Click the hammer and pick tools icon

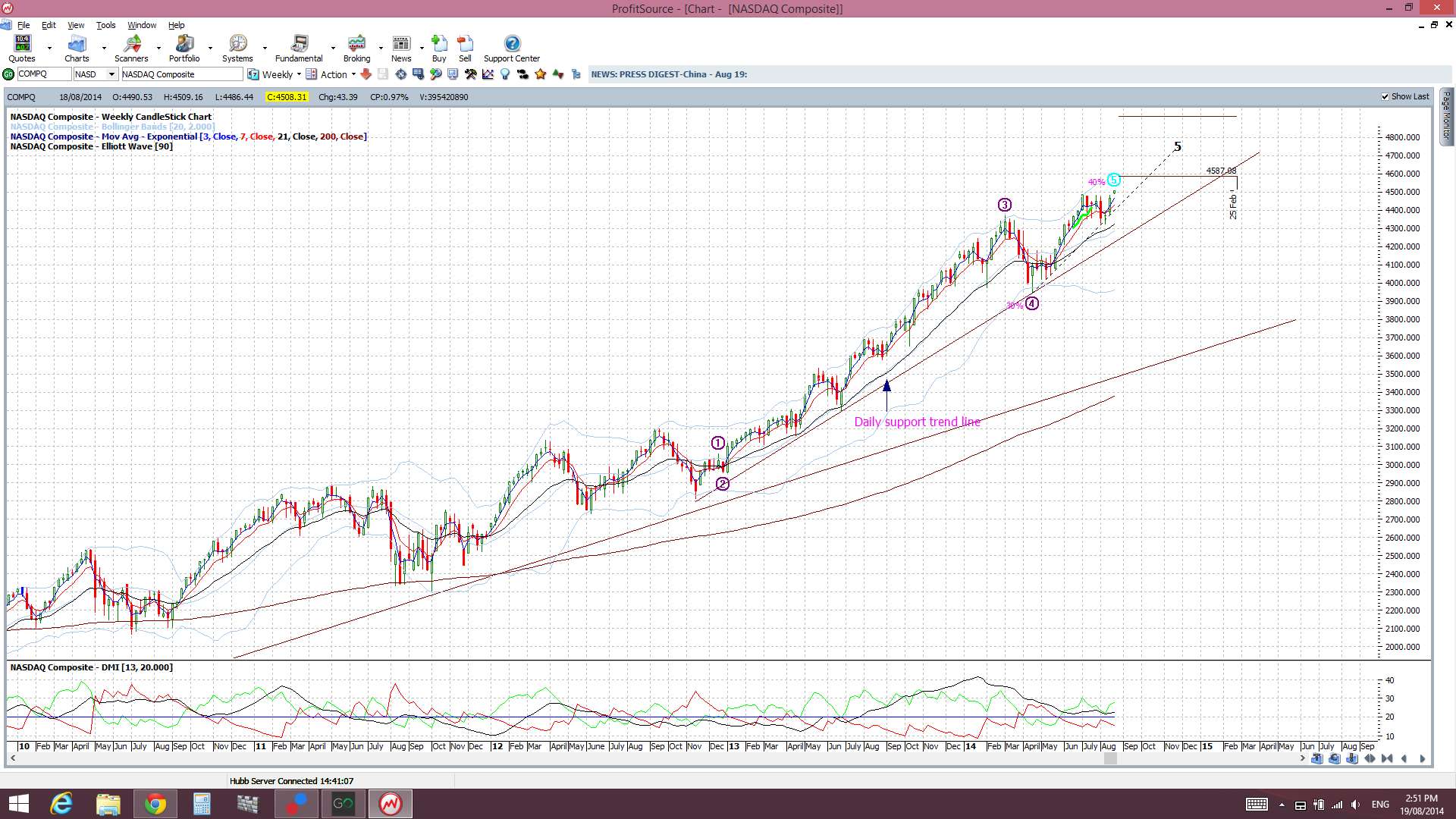pyautogui.click(x=470, y=74)
